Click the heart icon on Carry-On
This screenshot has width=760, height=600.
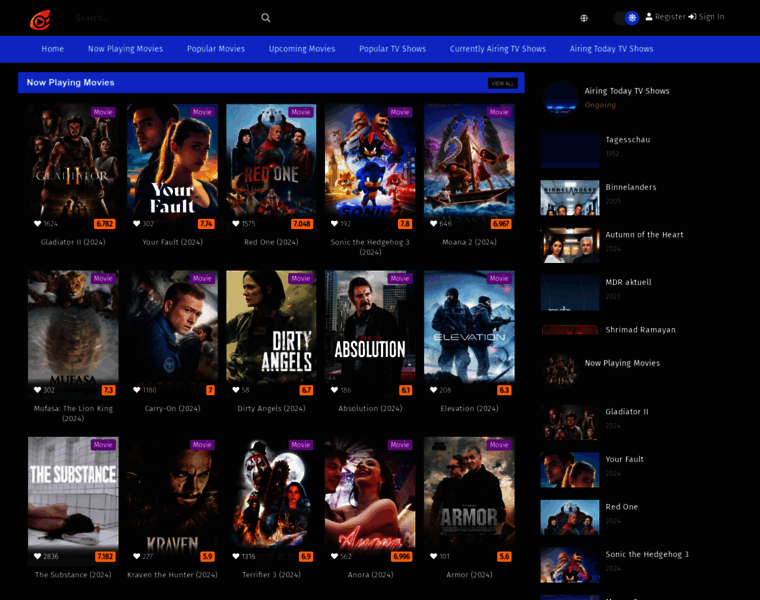tap(137, 390)
